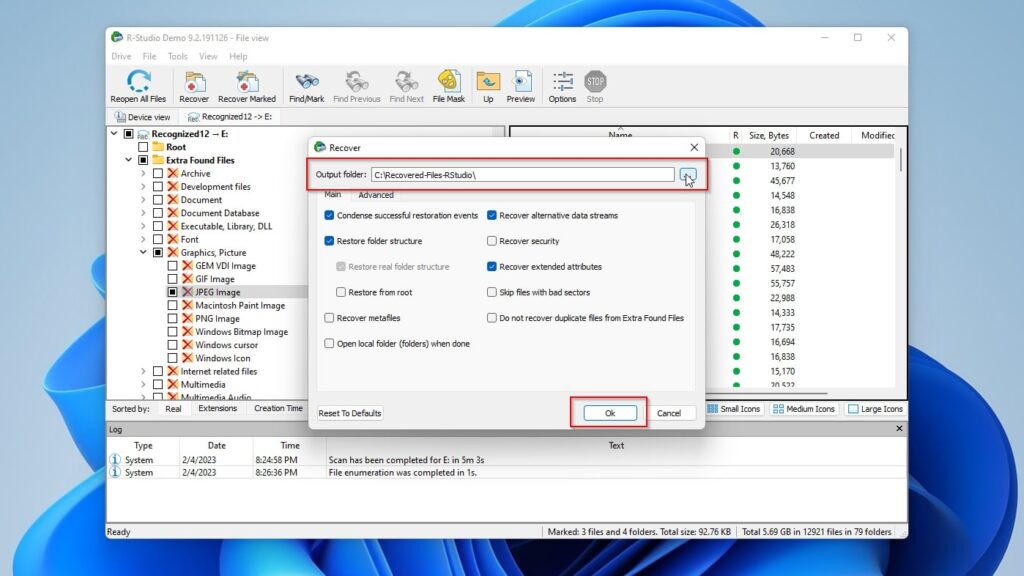Click the PNG Image type icon
Image resolution: width=1024 pixels, height=576 pixels.
pos(187,318)
